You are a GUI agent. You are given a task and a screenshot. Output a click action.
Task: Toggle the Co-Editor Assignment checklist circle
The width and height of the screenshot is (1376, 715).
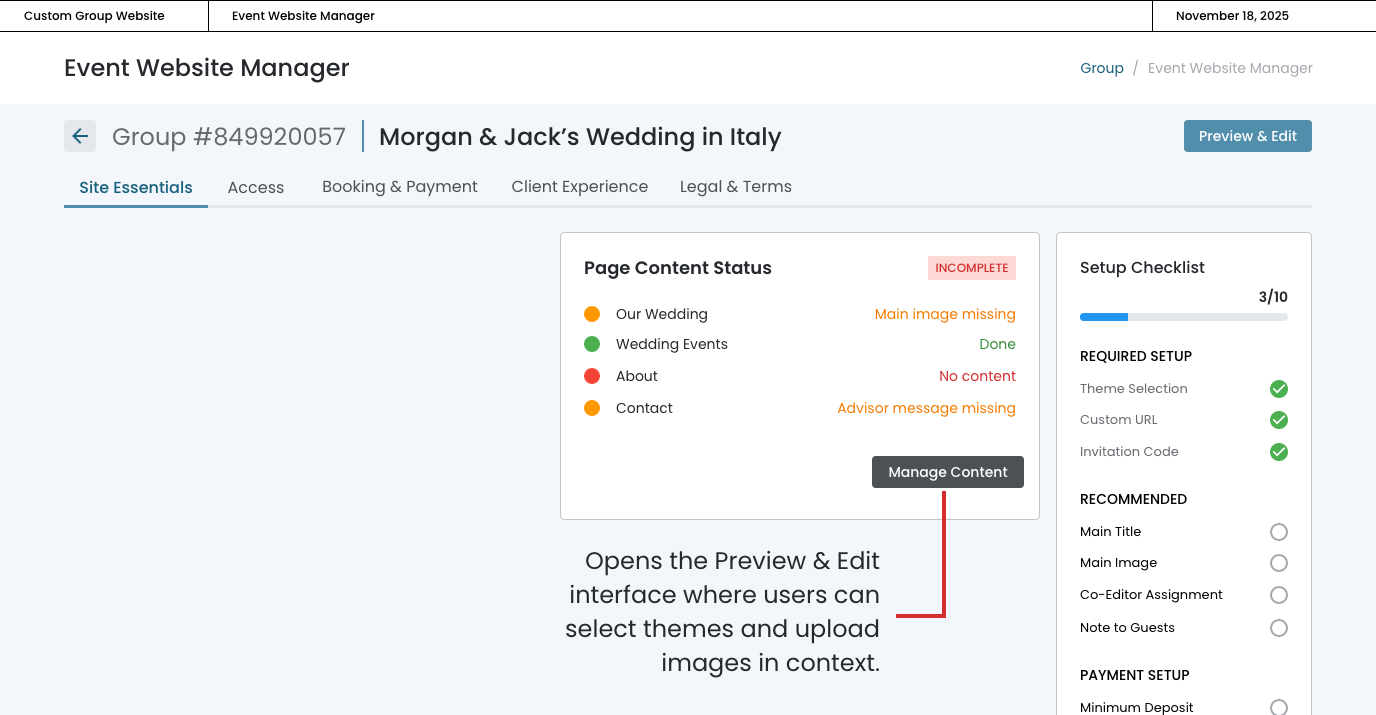[1278, 595]
